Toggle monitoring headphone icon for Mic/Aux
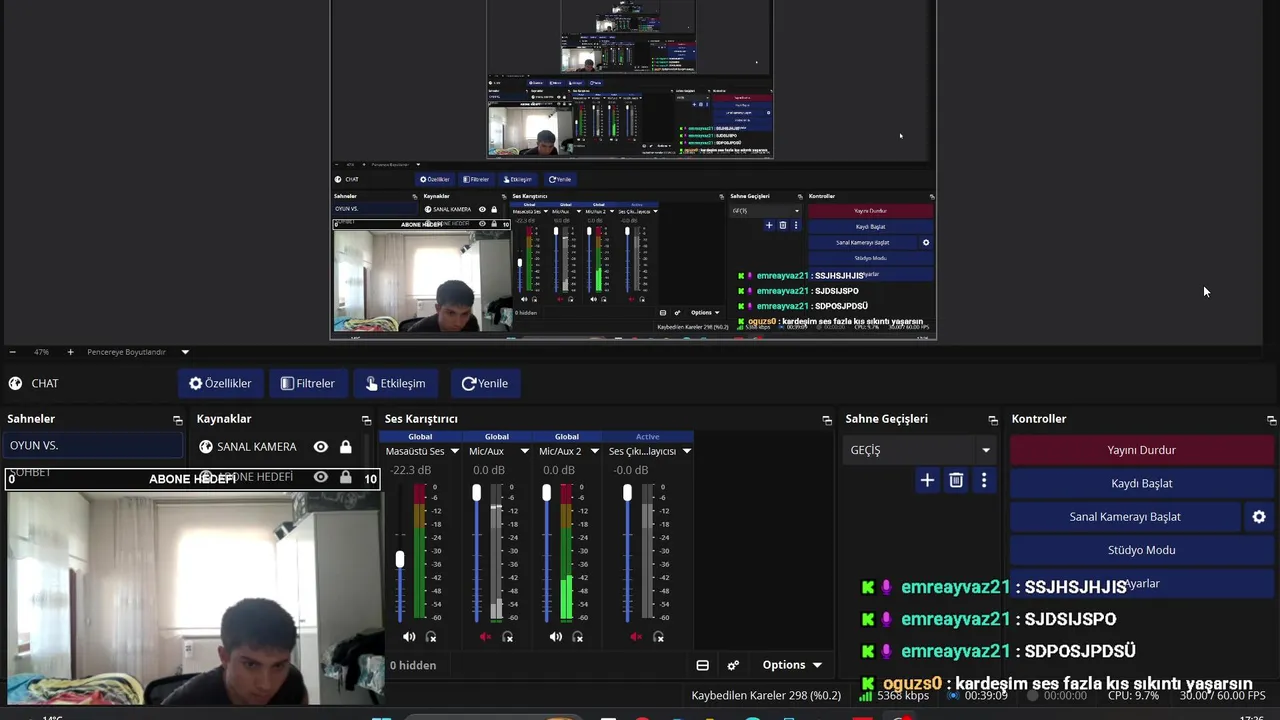 click(508, 637)
